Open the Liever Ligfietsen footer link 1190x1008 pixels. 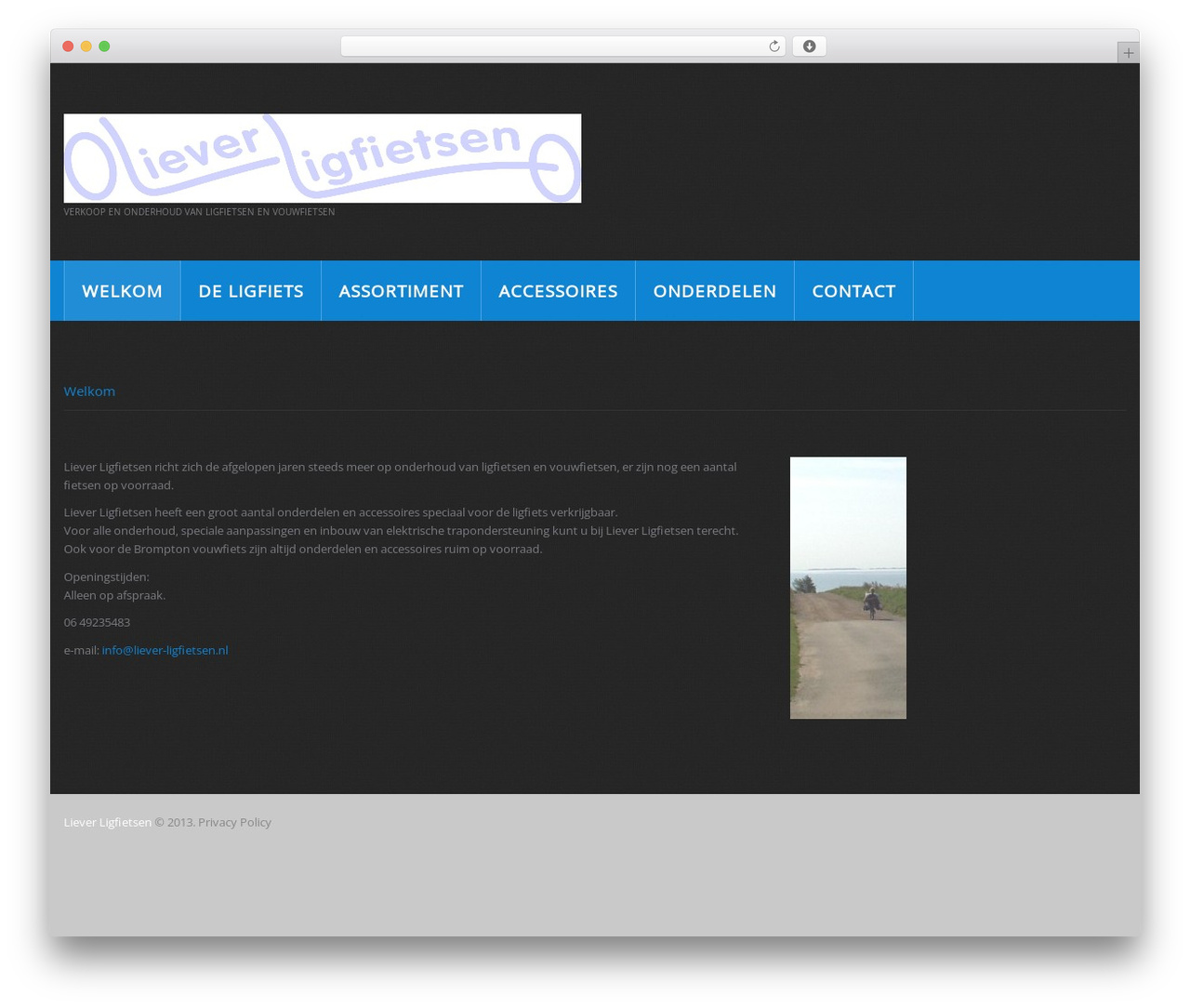[107, 822]
